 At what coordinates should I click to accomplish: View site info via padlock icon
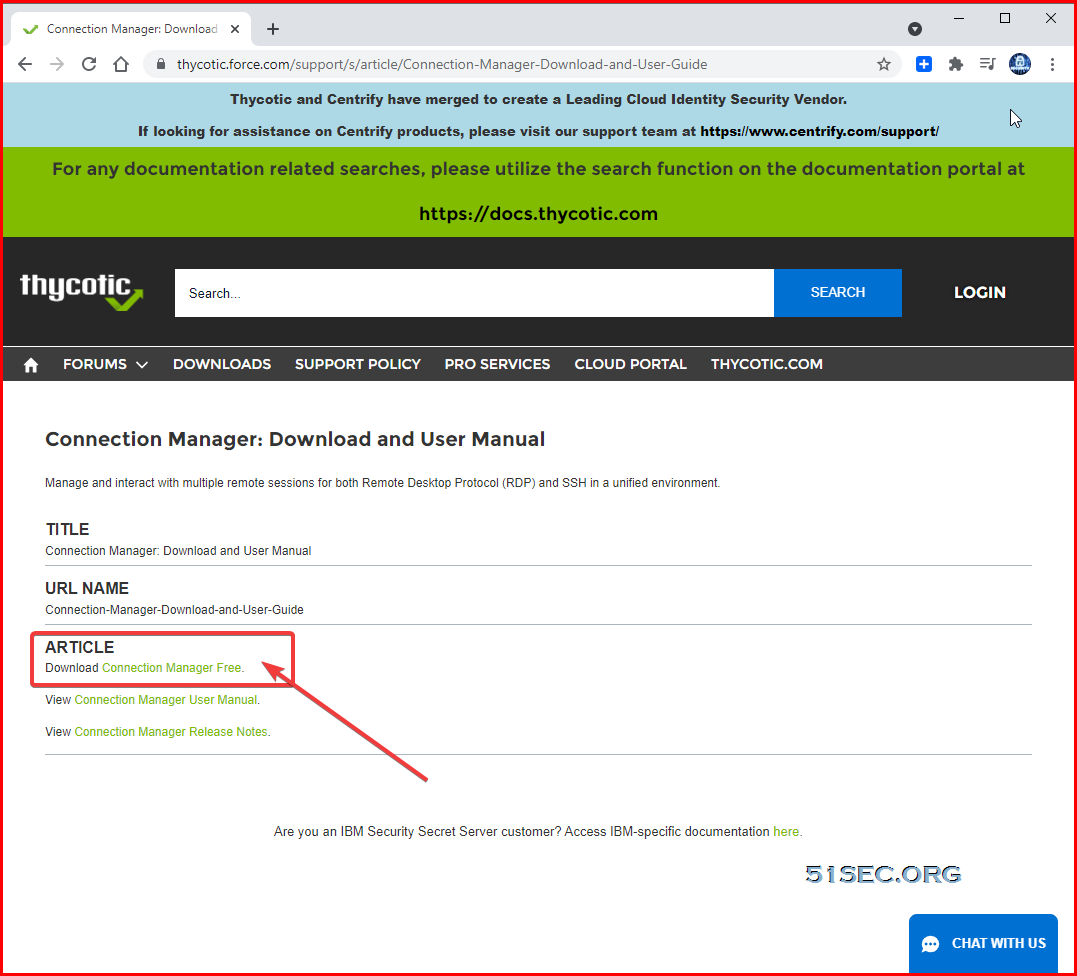(x=161, y=64)
